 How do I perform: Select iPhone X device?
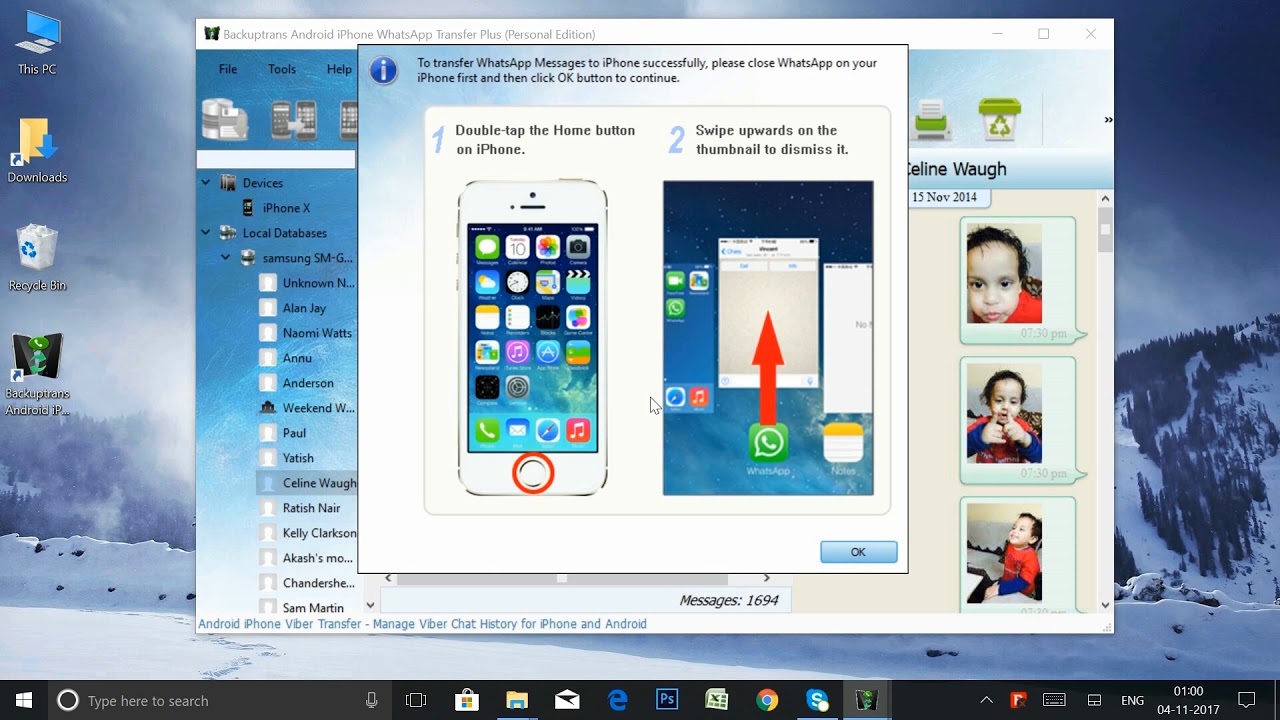pyautogui.click(x=286, y=208)
